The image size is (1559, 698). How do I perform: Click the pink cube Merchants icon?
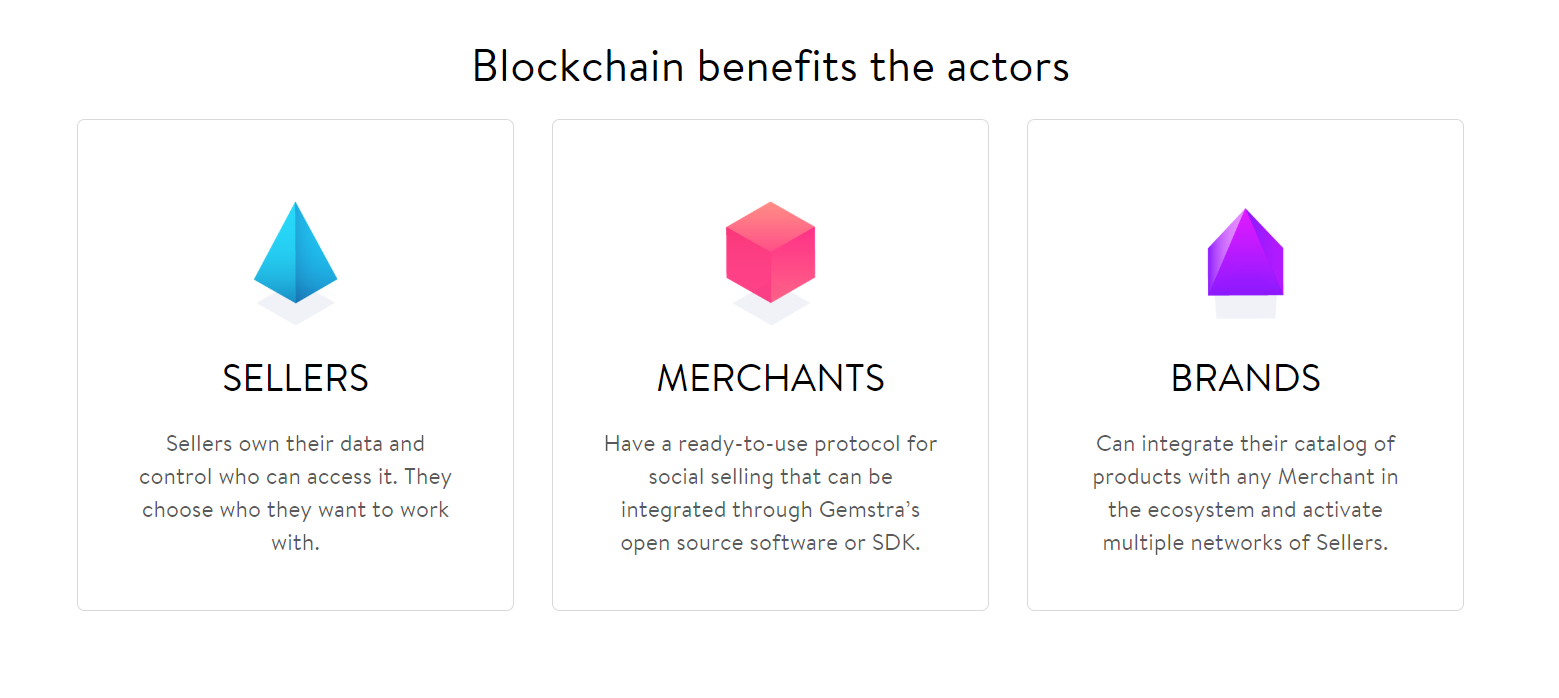tap(770, 252)
